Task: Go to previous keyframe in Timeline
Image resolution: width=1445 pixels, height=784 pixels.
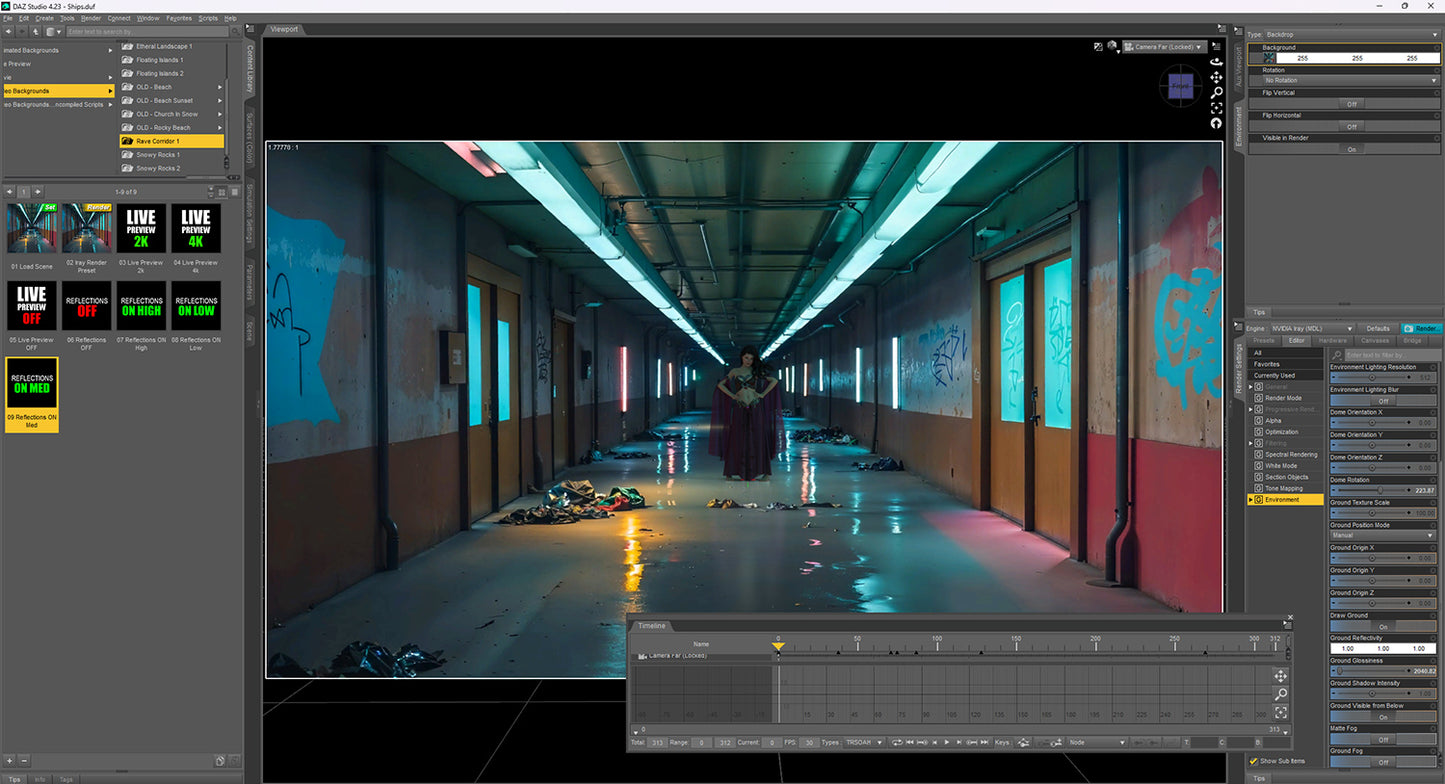Action: point(922,742)
